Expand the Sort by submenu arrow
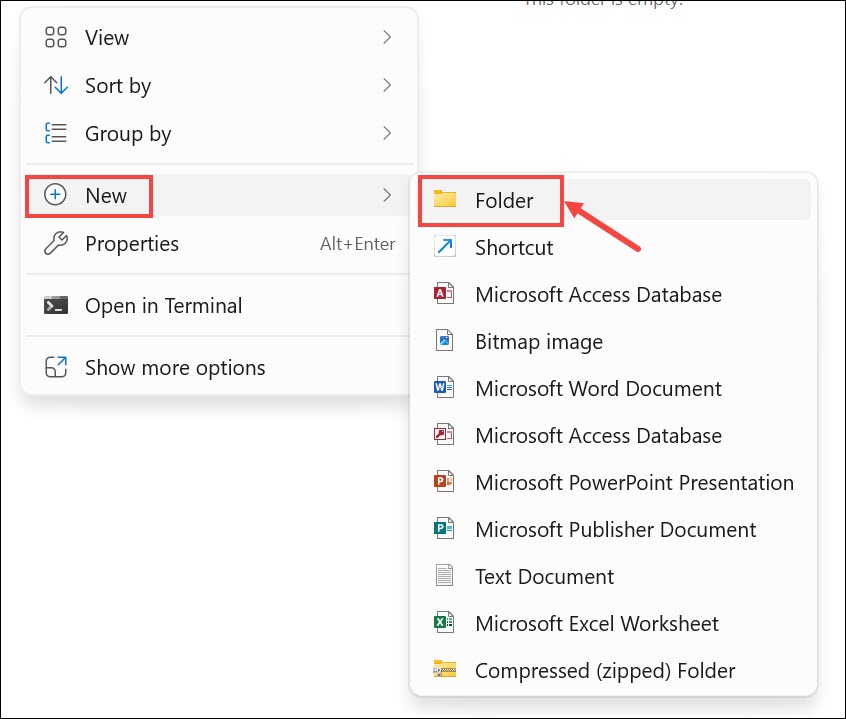846x719 pixels. point(387,86)
